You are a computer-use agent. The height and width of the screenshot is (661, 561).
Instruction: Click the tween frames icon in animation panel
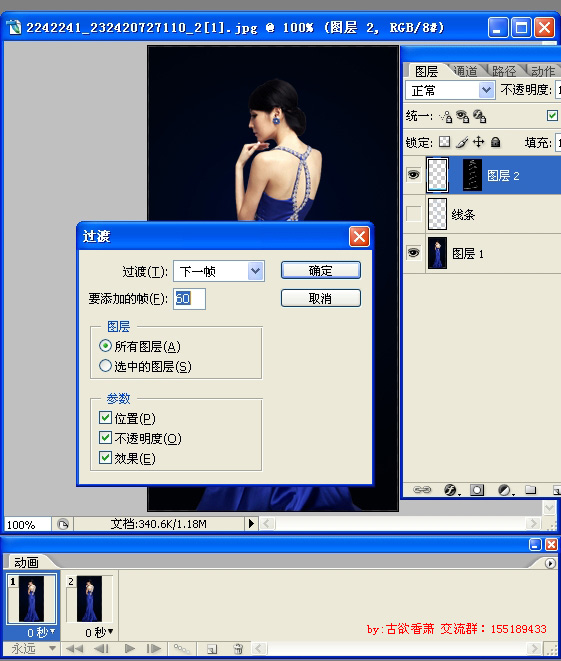point(182,649)
